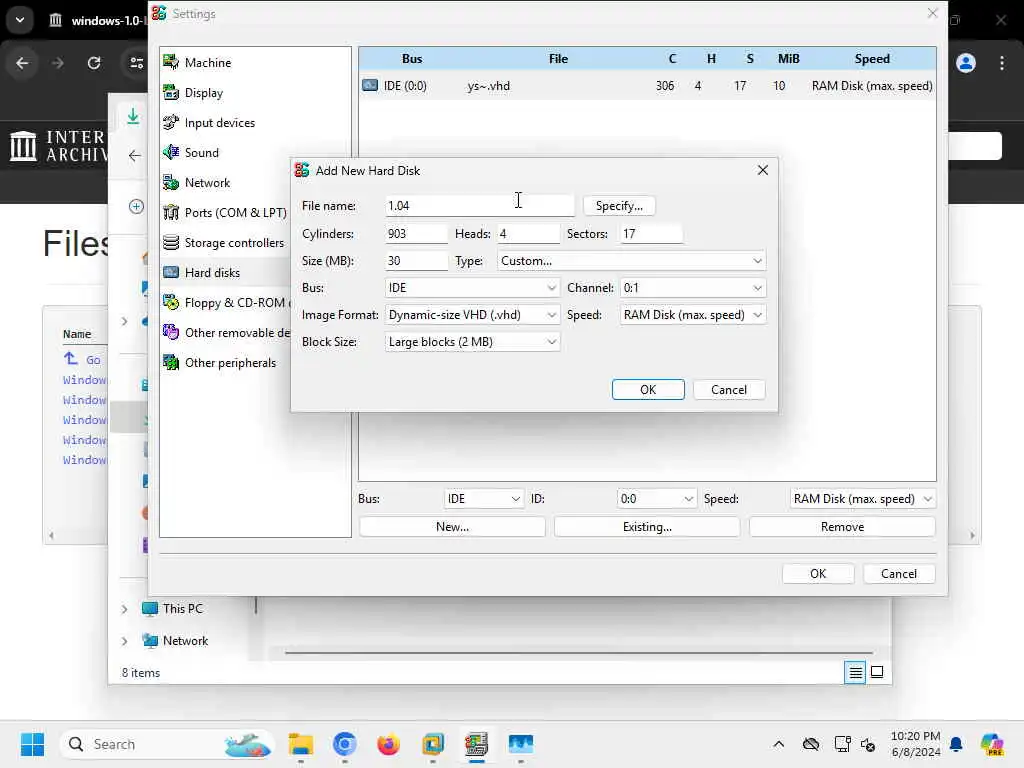Click the Sectors input field
Screen dimensions: 1024x768
(651, 234)
